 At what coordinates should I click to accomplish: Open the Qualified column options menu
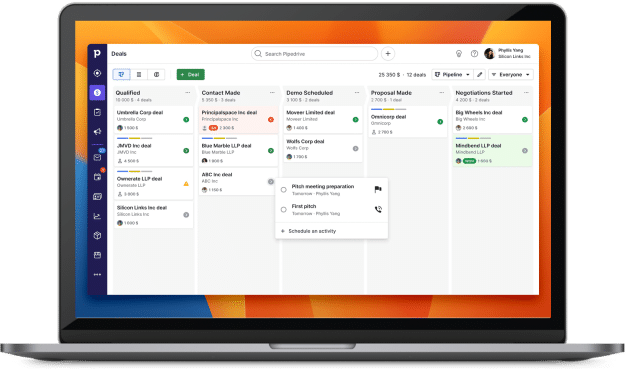point(188,93)
